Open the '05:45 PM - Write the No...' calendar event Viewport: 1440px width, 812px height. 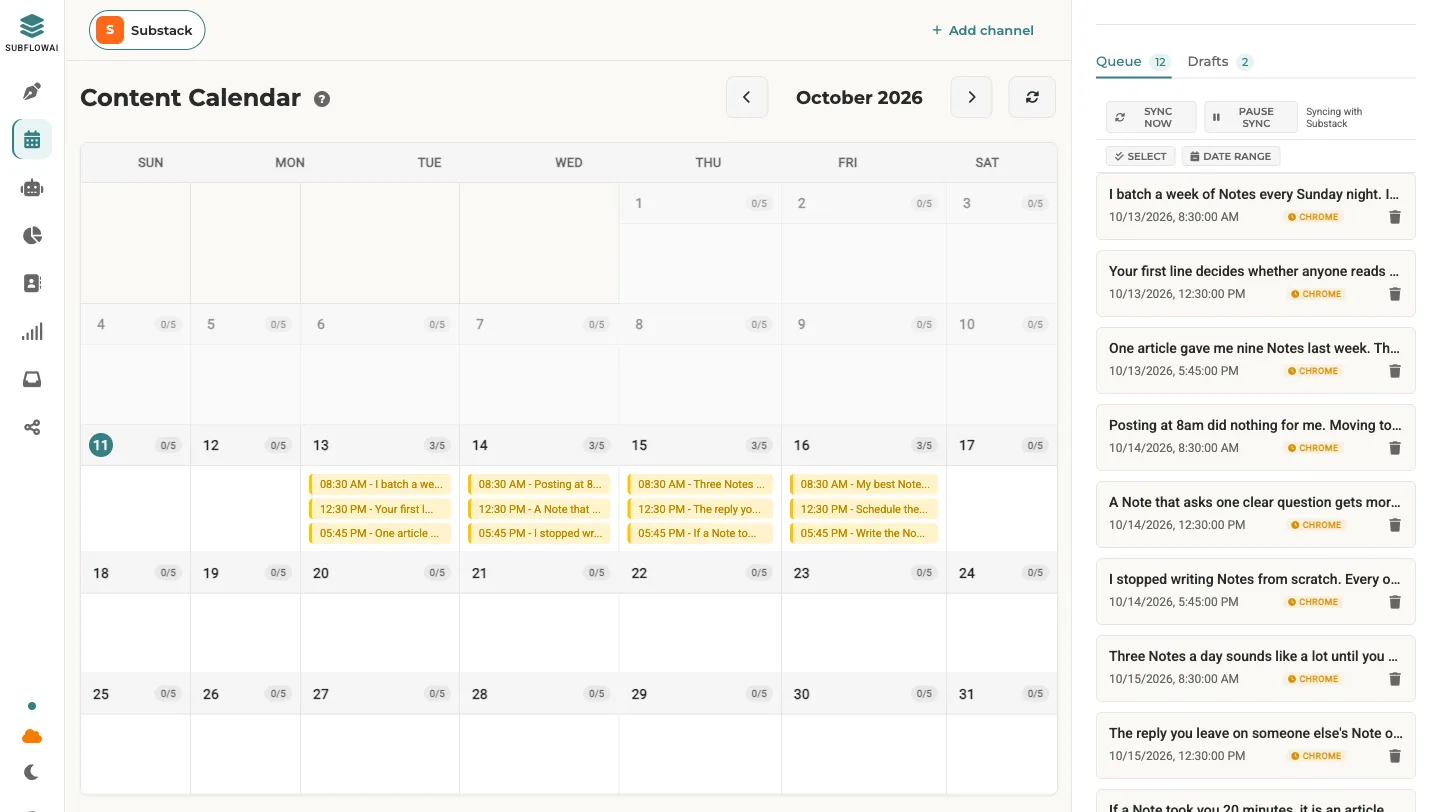click(864, 533)
